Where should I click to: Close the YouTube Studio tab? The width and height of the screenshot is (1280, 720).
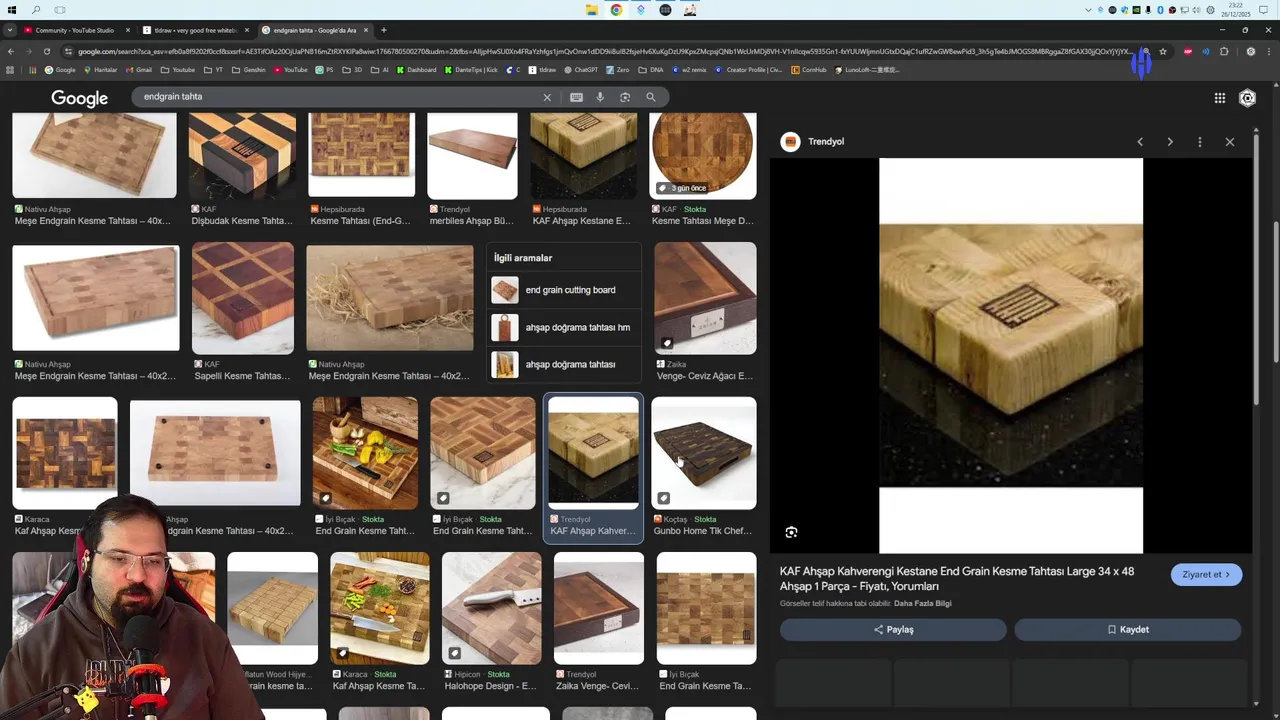coord(127,30)
